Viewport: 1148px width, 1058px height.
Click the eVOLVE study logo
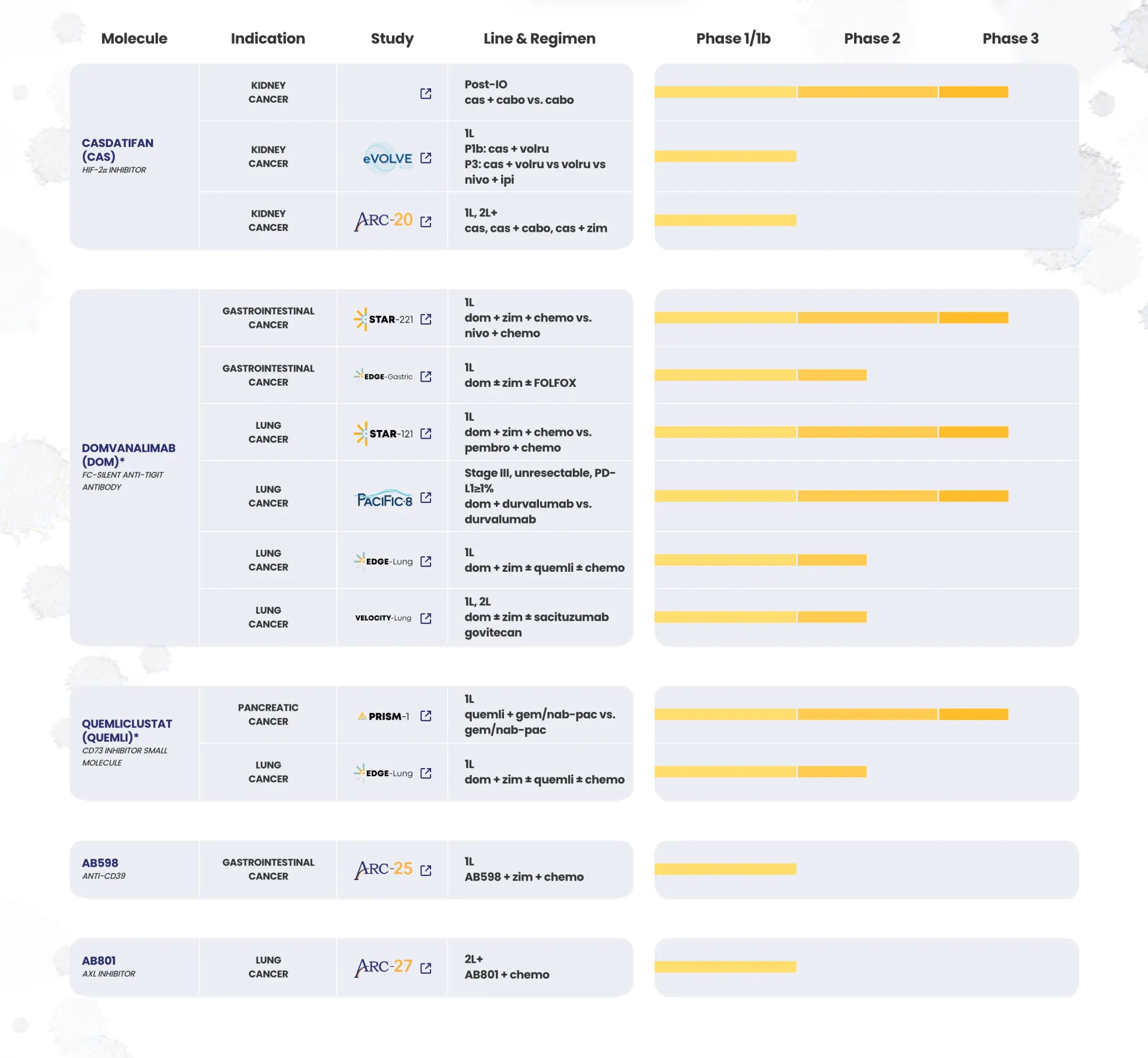[x=387, y=158]
